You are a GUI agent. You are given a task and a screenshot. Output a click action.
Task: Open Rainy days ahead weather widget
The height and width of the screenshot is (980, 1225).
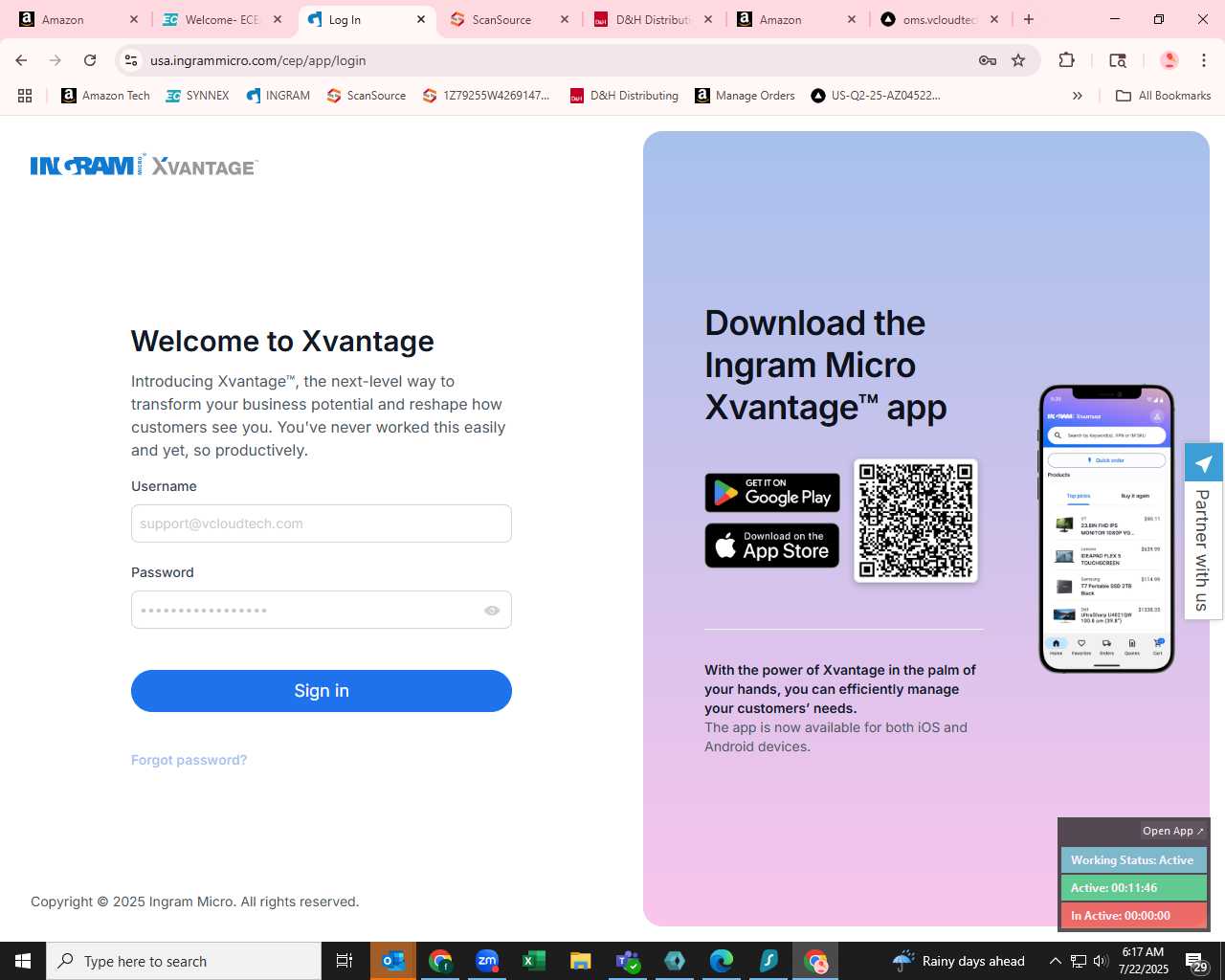click(958, 961)
